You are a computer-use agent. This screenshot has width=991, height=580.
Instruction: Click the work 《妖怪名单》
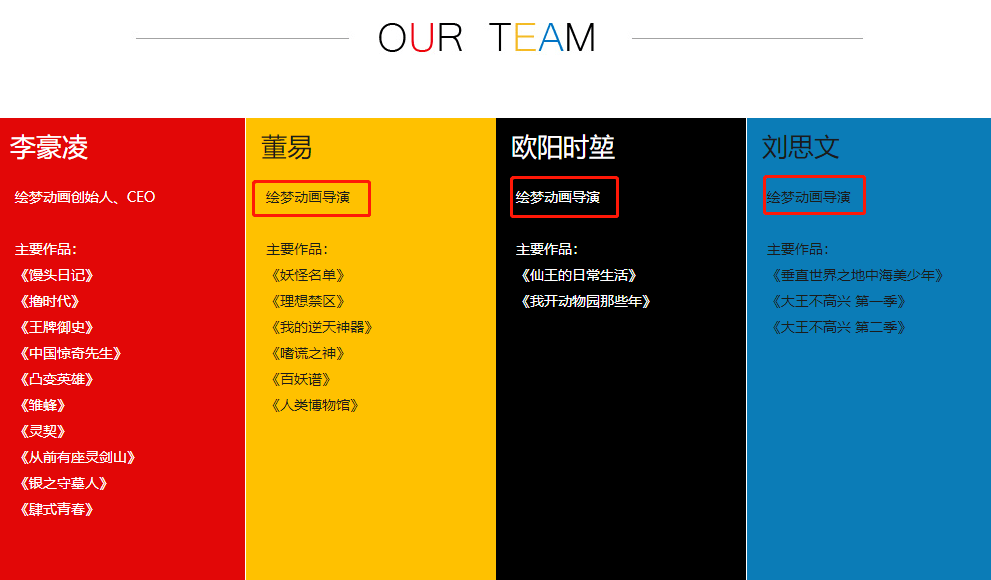pos(308,275)
